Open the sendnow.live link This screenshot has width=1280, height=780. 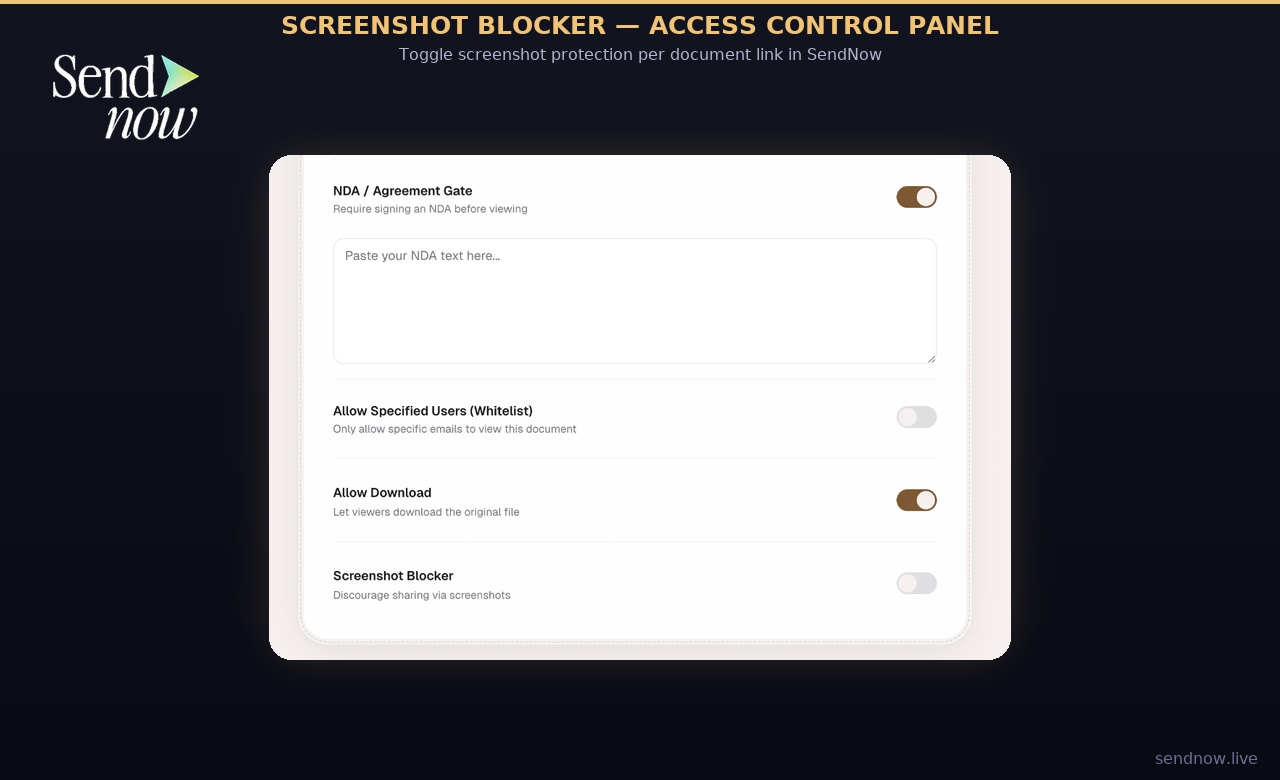[x=1205, y=758]
